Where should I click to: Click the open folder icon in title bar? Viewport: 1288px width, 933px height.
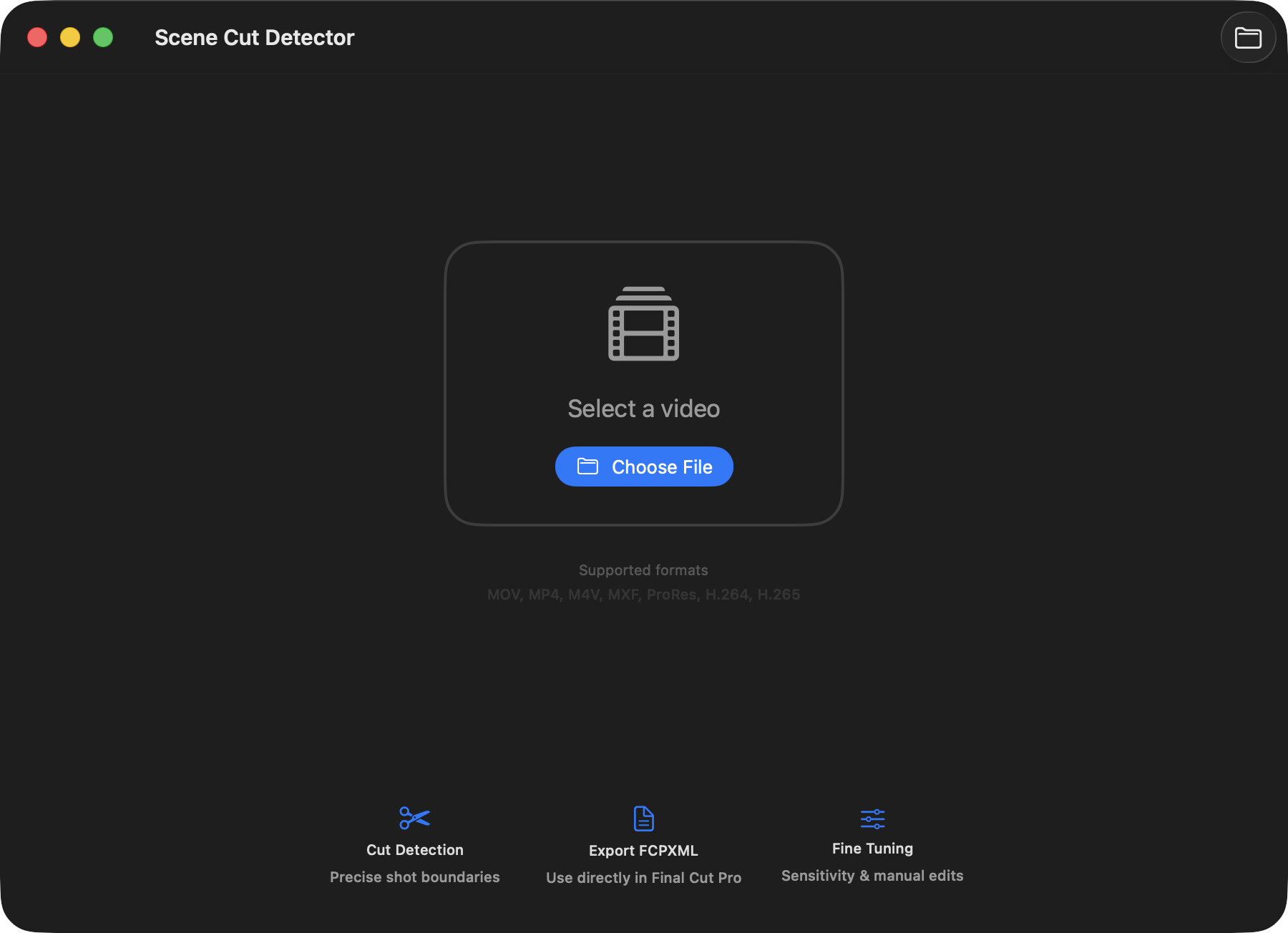click(1248, 37)
